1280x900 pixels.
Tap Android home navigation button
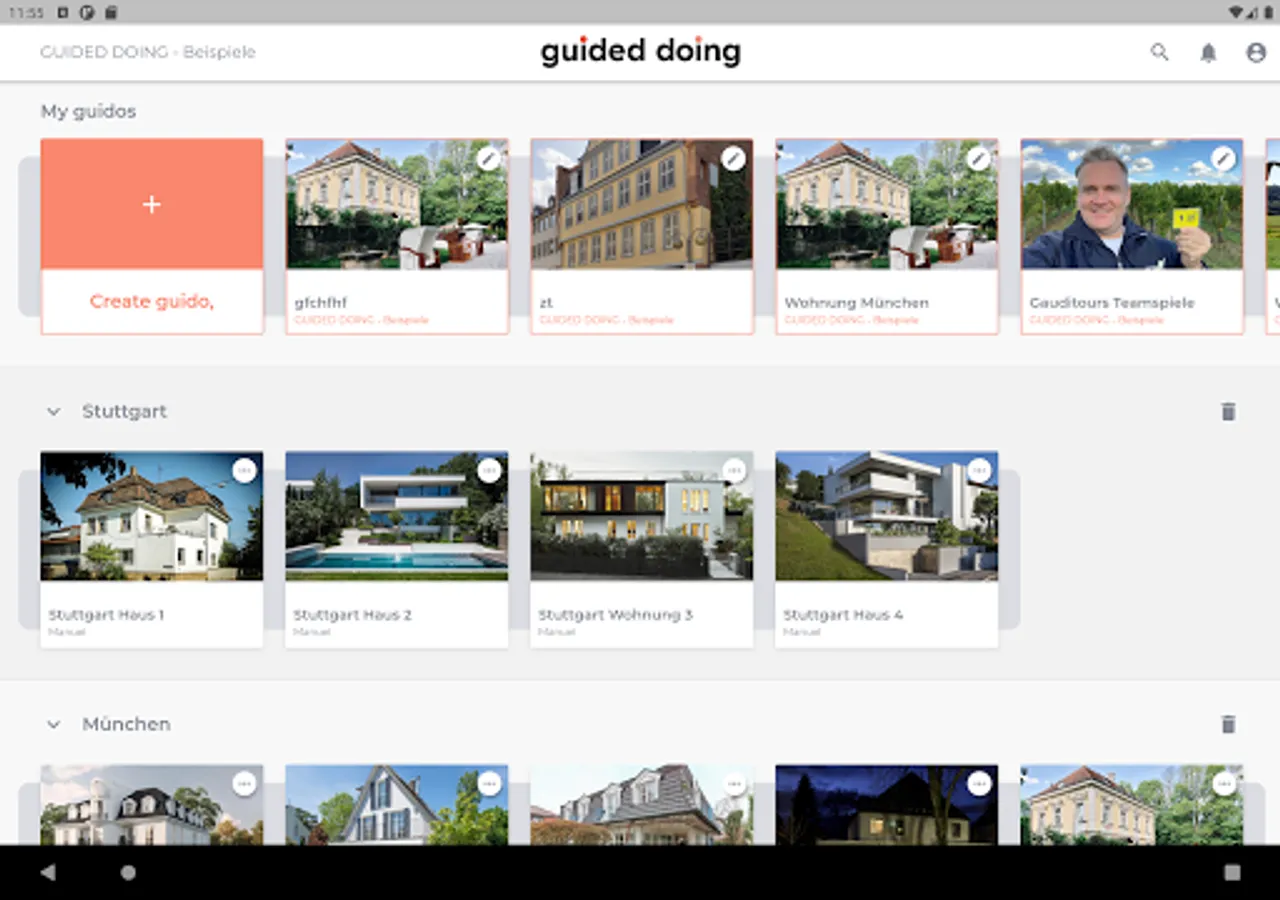click(128, 872)
